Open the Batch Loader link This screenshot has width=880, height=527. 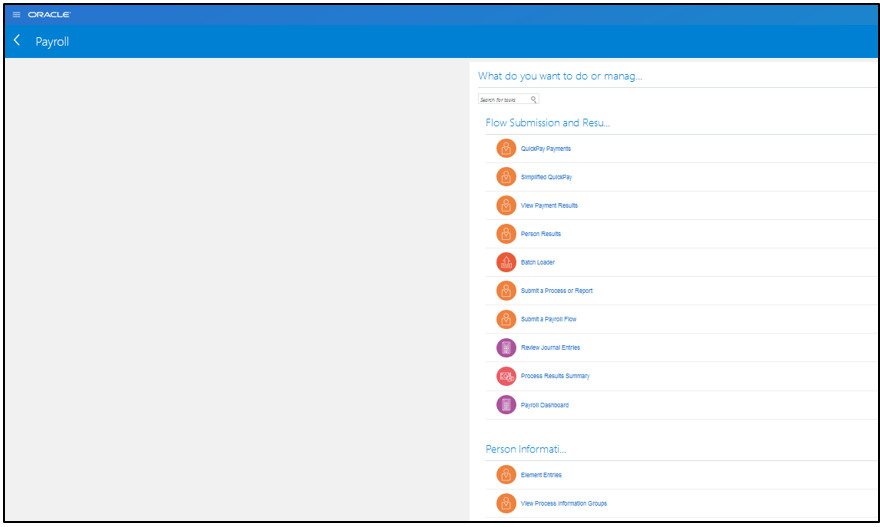[x=538, y=263]
